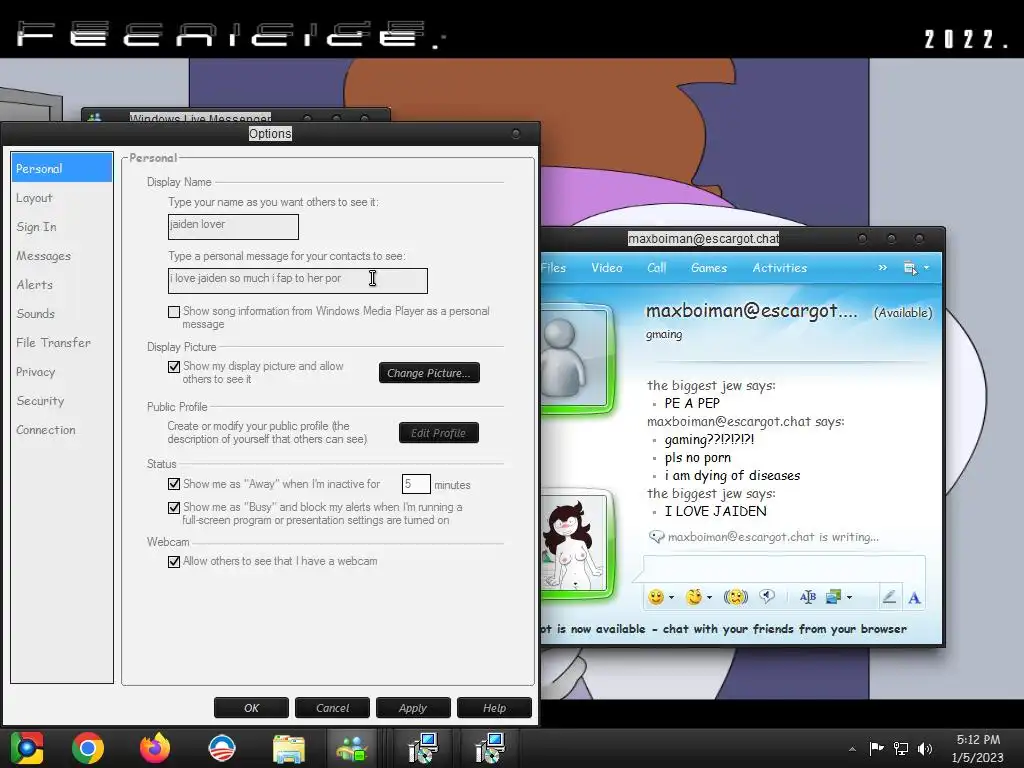
Task: Click Video in the chat toolbar
Action: click(607, 268)
